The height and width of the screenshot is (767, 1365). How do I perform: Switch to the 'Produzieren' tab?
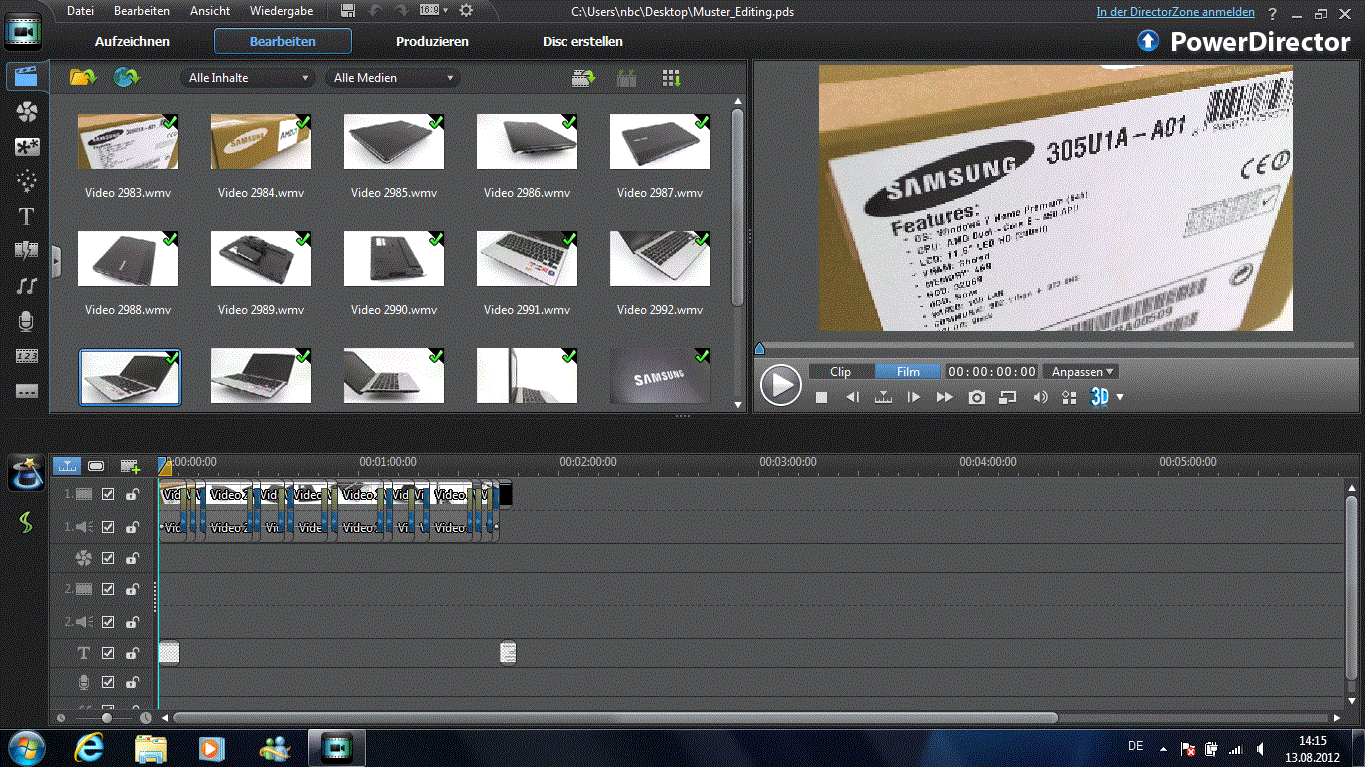(432, 42)
